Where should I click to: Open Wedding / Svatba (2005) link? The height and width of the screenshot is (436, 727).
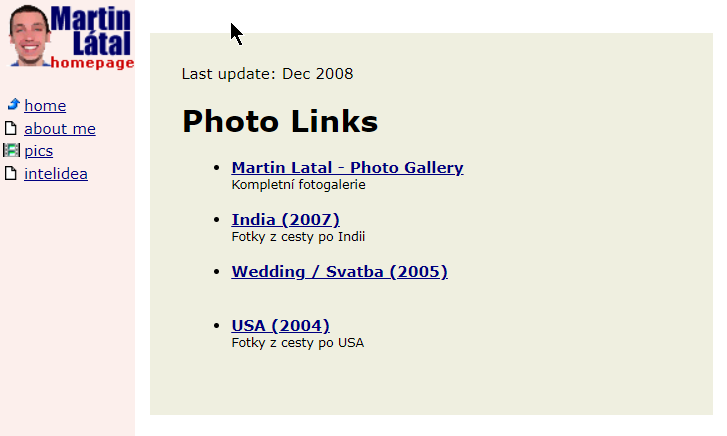339,271
